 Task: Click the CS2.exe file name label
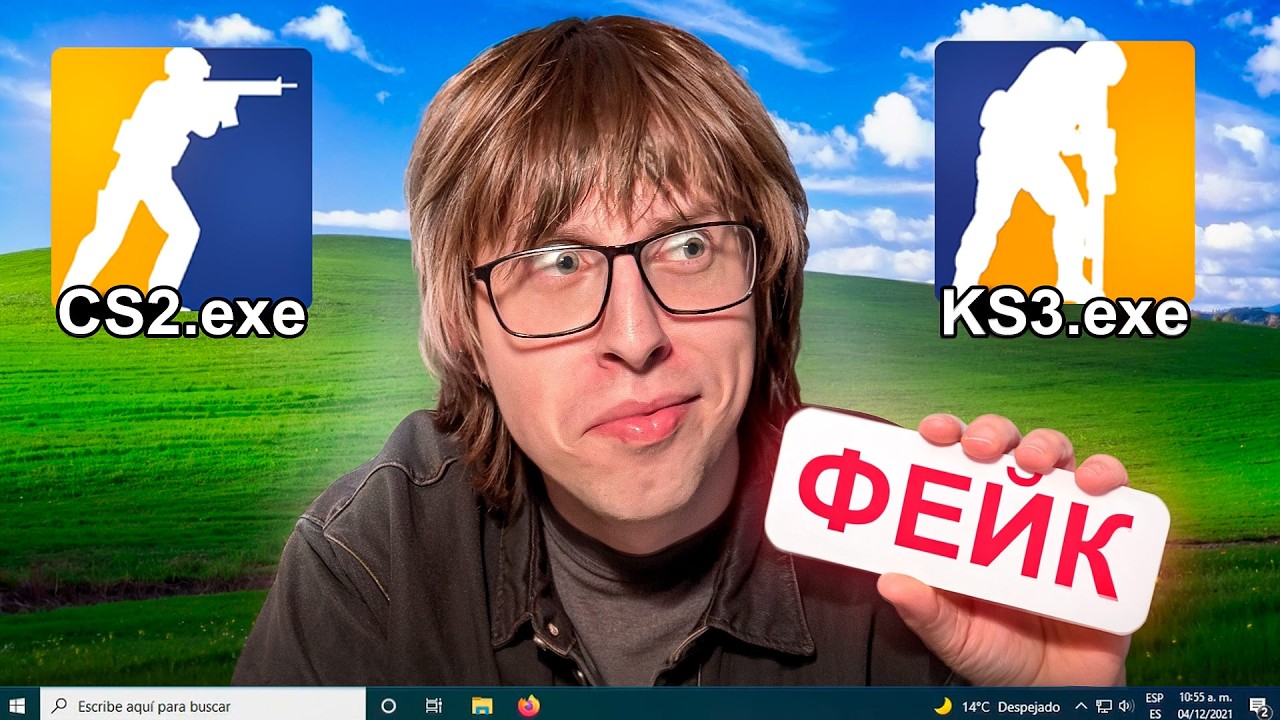[181, 314]
